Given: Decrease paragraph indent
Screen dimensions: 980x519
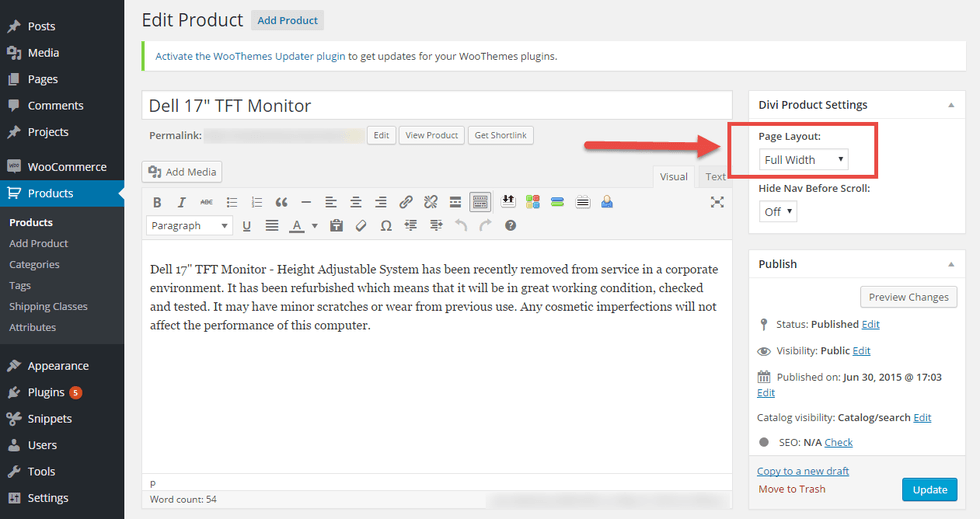Looking at the screenshot, I should click(x=411, y=226).
